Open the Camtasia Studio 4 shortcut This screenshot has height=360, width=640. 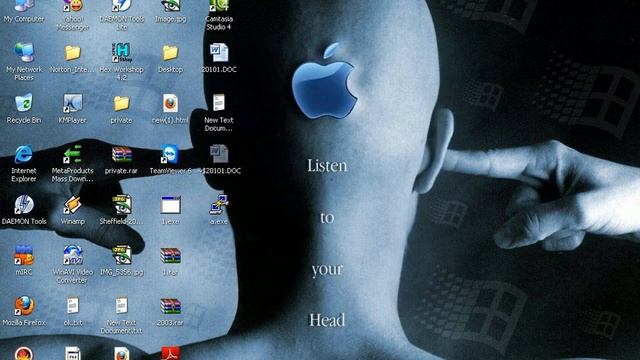pyautogui.click(x=219, y=6)
